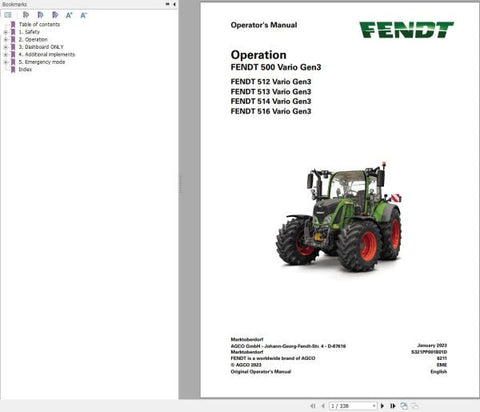Click the previous view icon in navigation bar
The height and width of the screenshot is (412, 480).
click(x=404, y=406)
